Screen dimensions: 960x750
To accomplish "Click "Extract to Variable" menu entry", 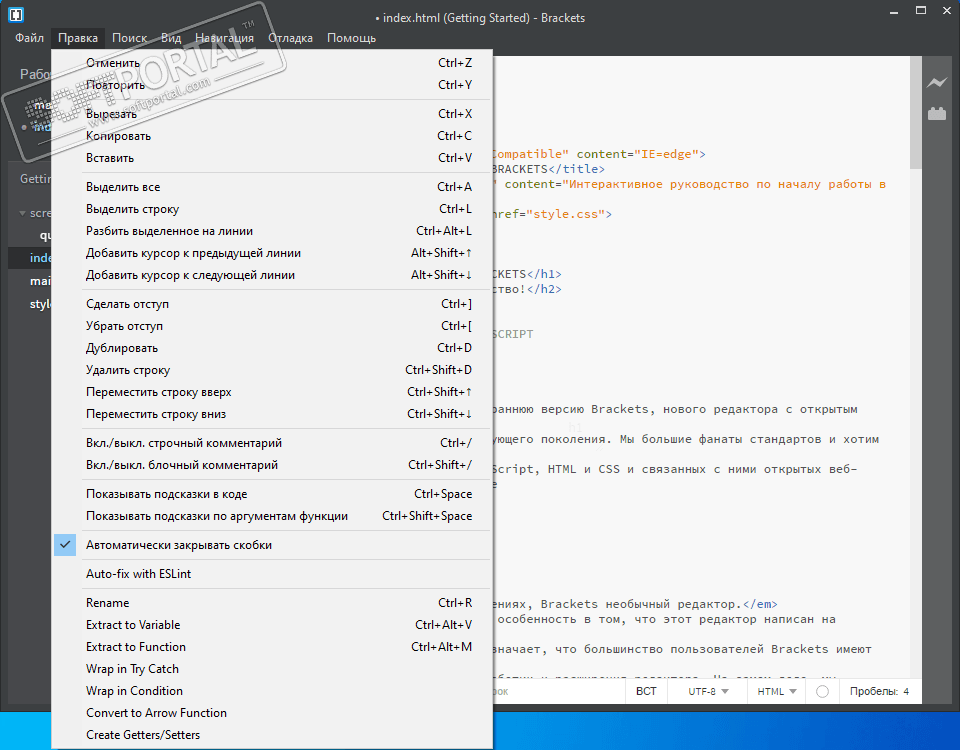I will tap(133, 625).
